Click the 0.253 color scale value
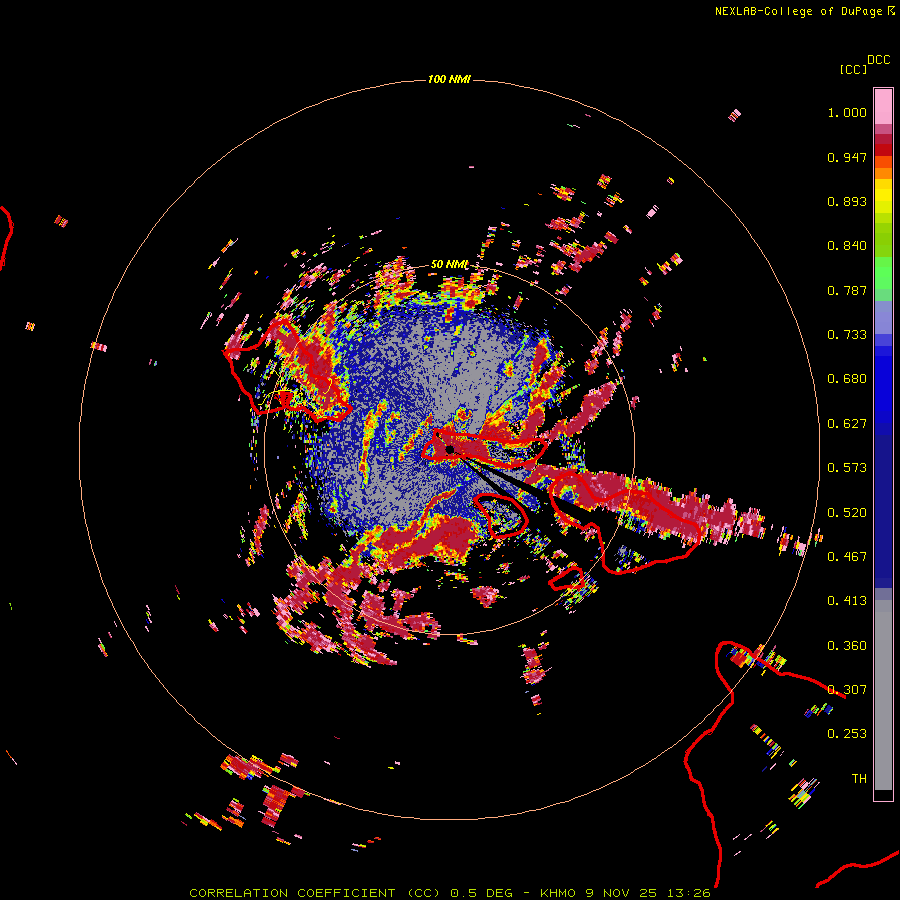This screenshot has width=900, height=900. pyautogui.click(x=847, y=734)
